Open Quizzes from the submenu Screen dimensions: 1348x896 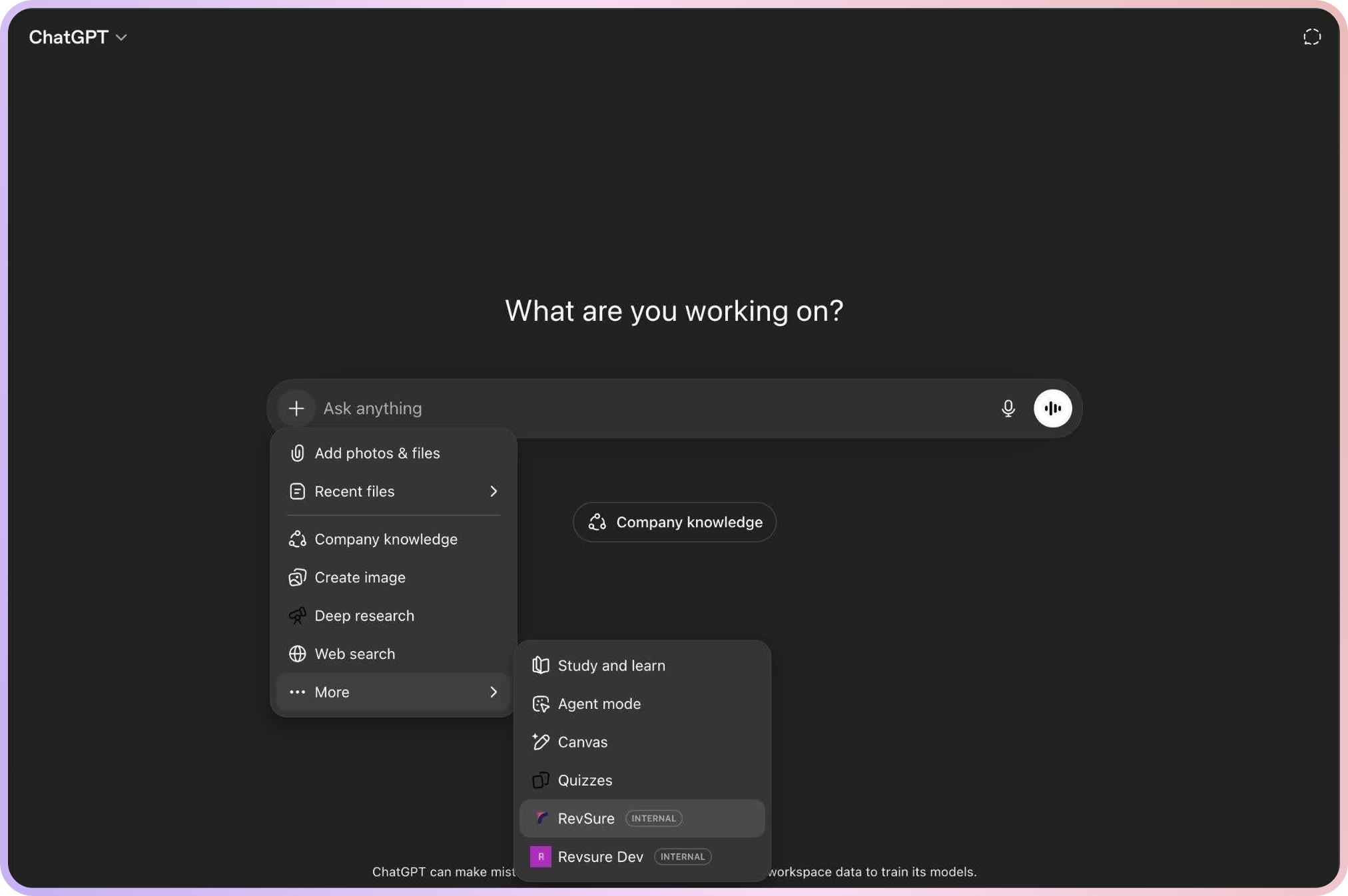(x=585, y=780)
